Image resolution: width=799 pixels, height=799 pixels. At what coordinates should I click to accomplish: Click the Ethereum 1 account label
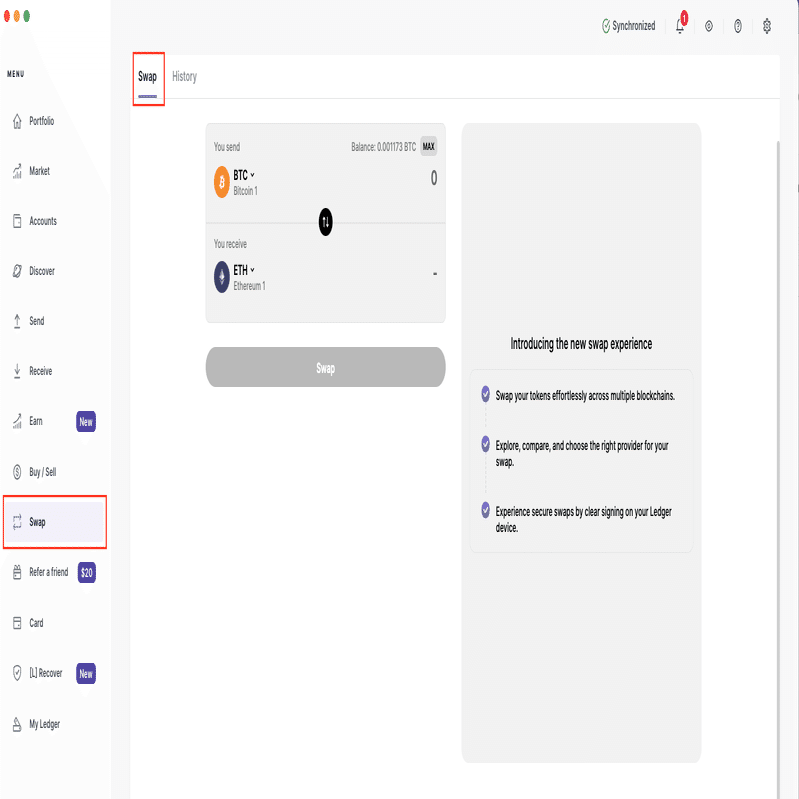(x=249, y=286)
